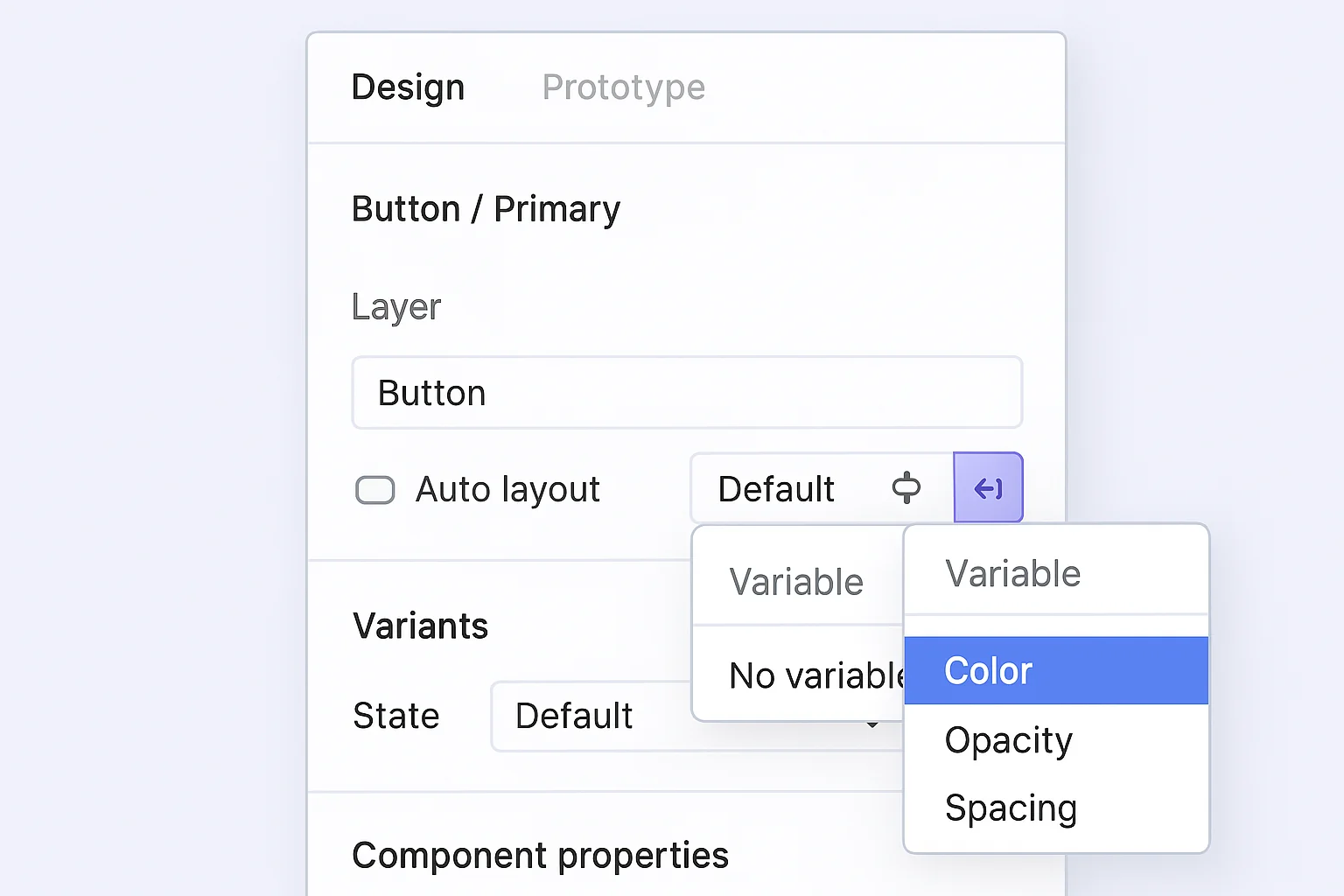Click the purple apply-variable arrow icon

point(988,488)
